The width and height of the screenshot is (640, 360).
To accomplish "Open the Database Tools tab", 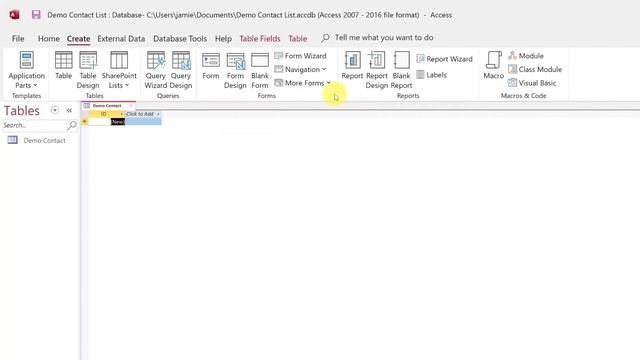I will tap(180, 38).
